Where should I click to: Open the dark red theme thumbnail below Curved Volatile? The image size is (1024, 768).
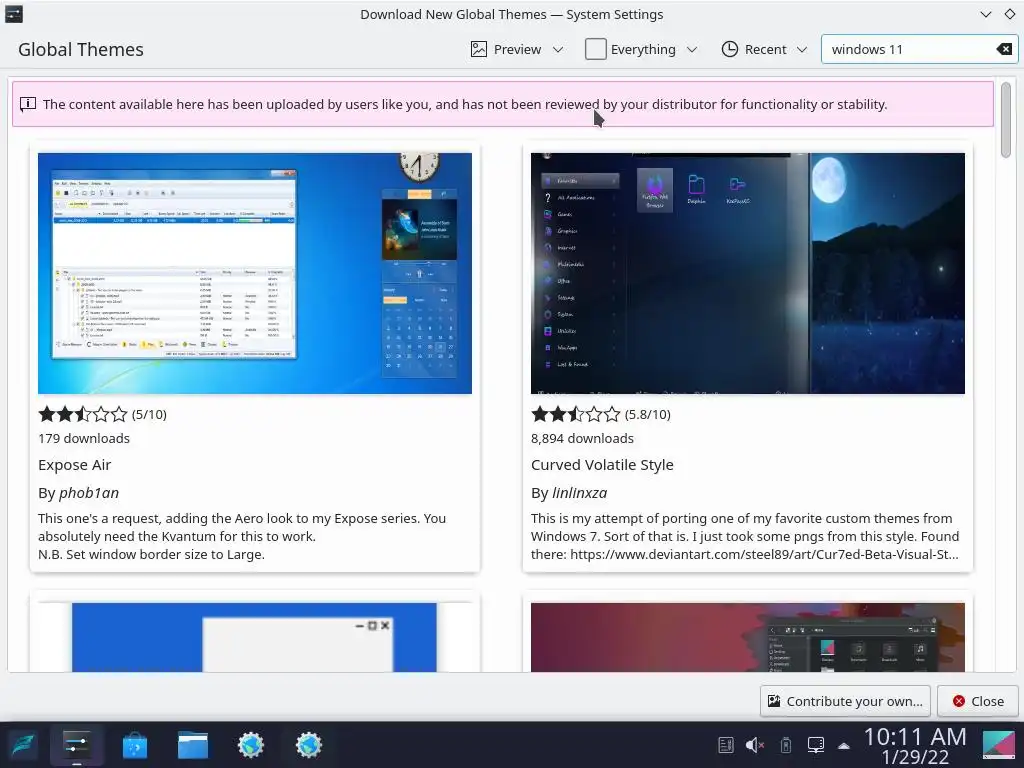pos(748,637)
